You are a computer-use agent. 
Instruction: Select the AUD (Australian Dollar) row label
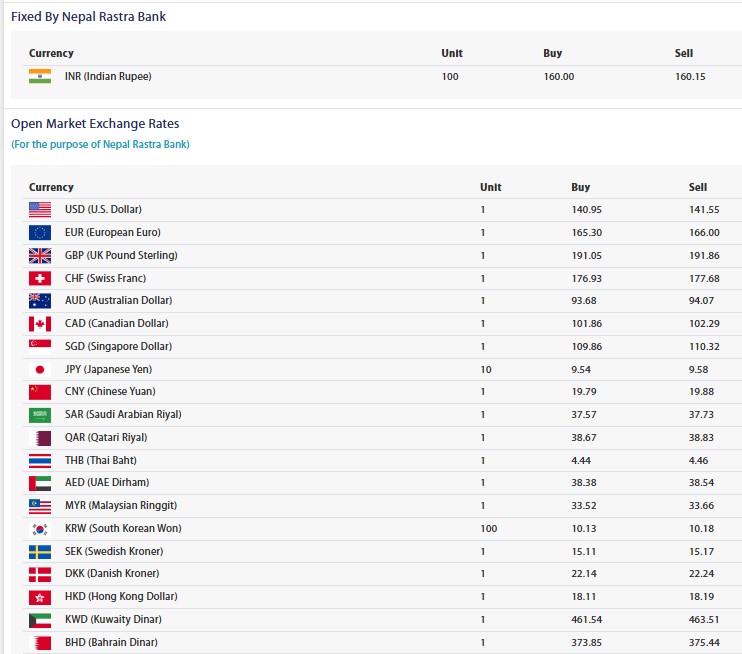[118, 301]
